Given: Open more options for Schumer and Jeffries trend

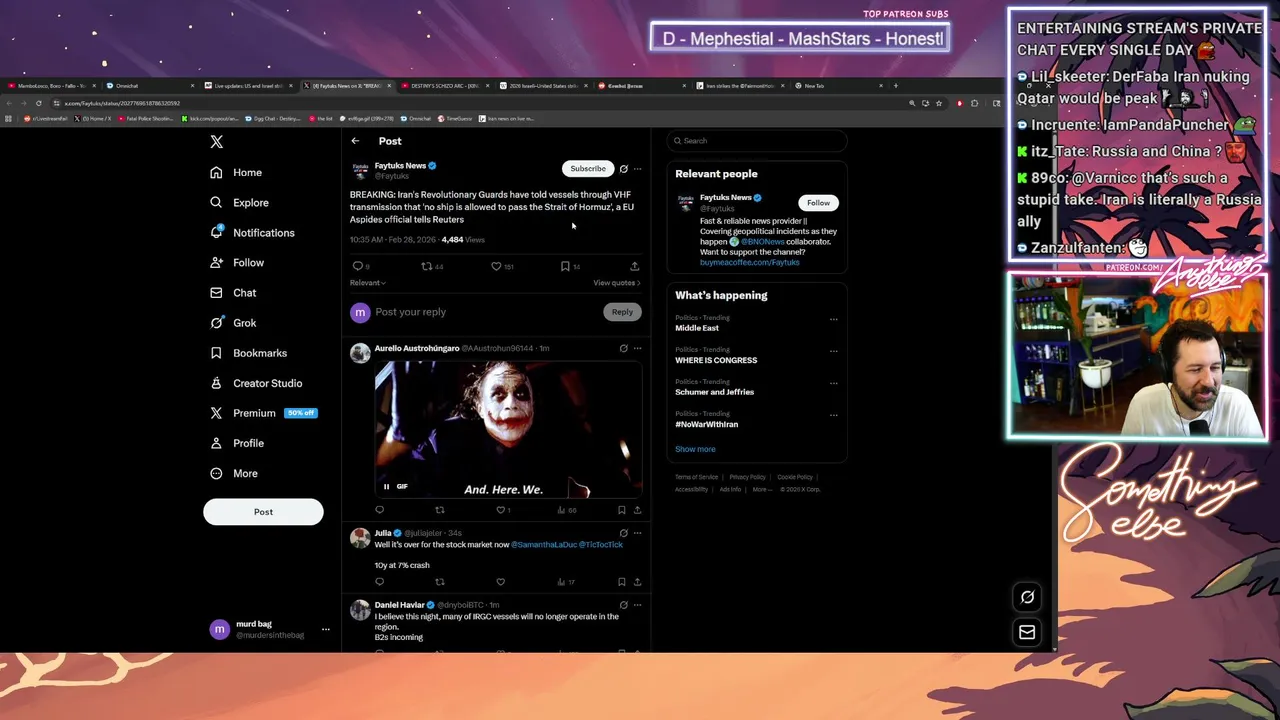Looking at the screenshot, I should [834, 383].
